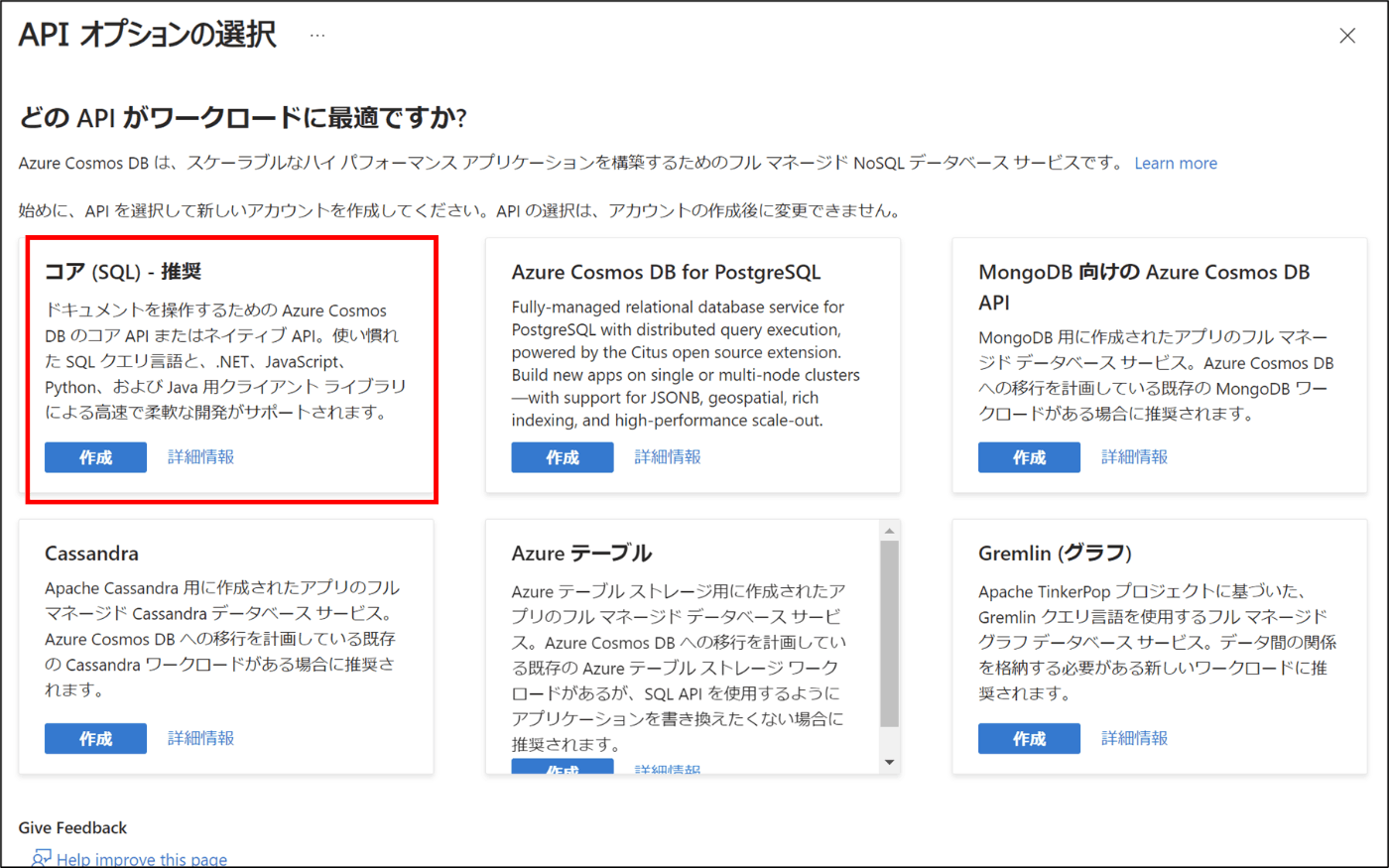The image size is (1389, 868).
Task: Open 詳細情報 for PostgreSQL card
Action: click(668, 456)
